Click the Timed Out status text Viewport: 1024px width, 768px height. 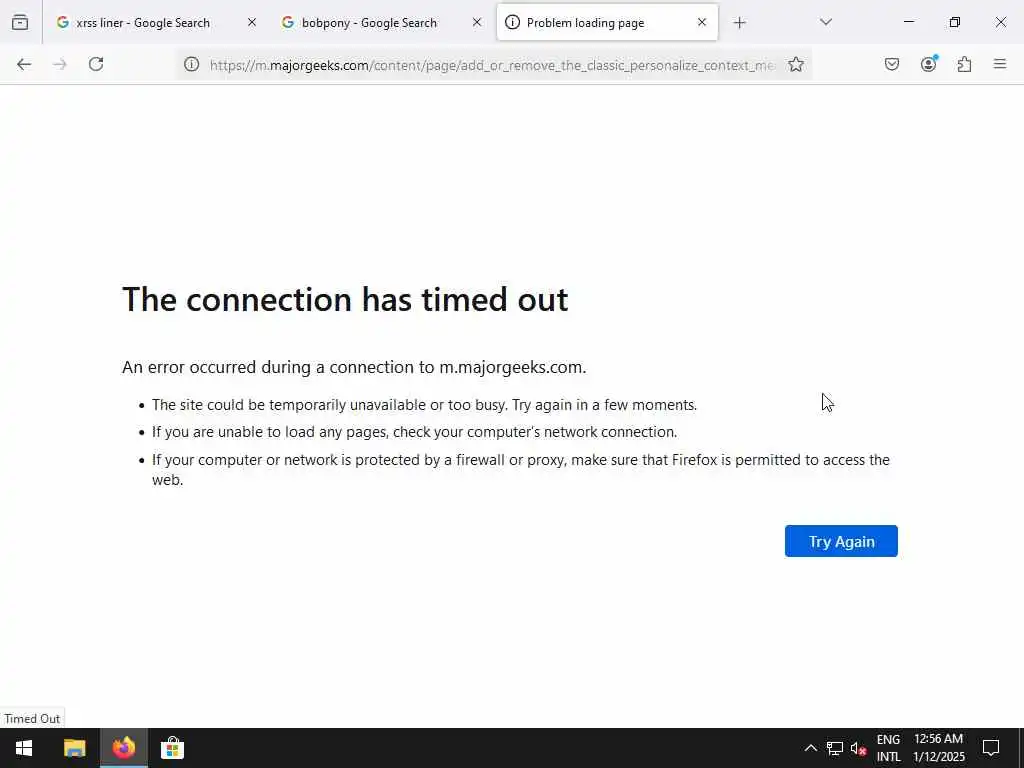(x=32, y=718)
